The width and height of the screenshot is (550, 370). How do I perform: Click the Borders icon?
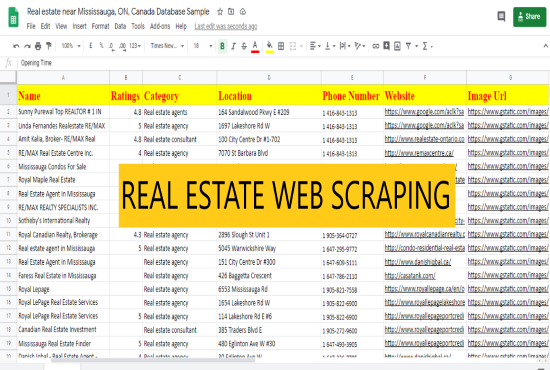coord(281,46)
